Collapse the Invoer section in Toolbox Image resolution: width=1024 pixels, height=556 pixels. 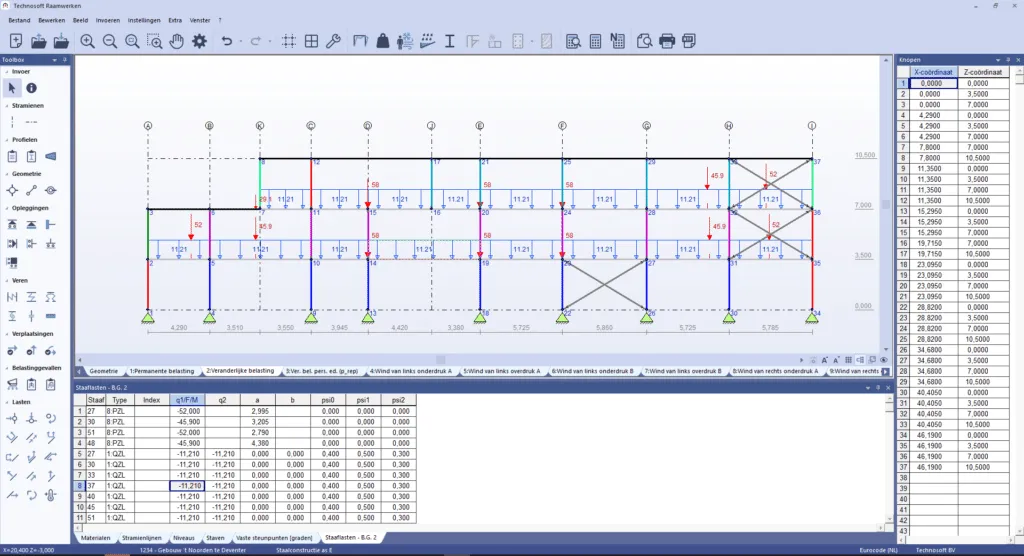[x=7, y=71]
